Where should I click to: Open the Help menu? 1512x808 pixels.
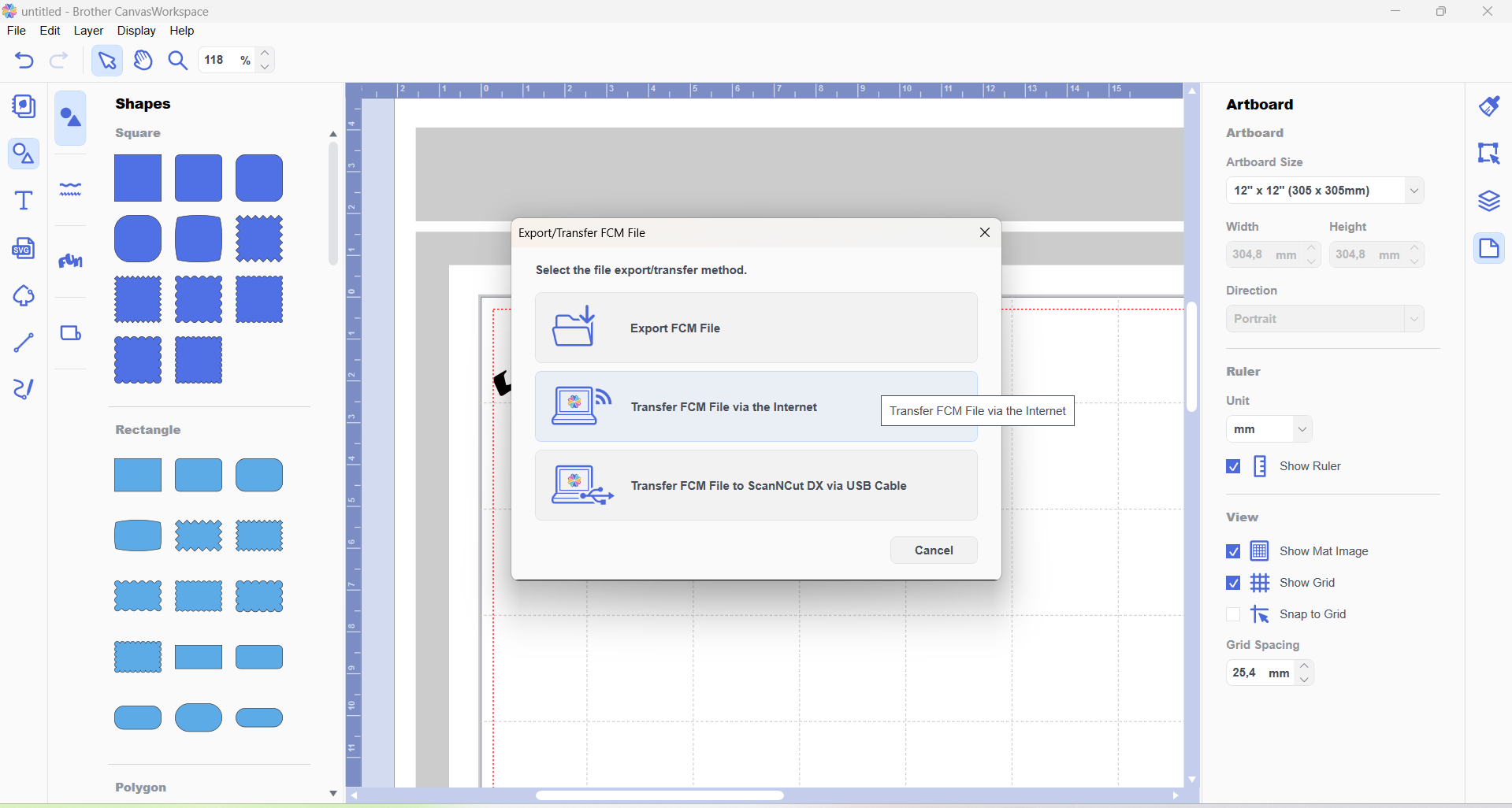tap(181, 31)
